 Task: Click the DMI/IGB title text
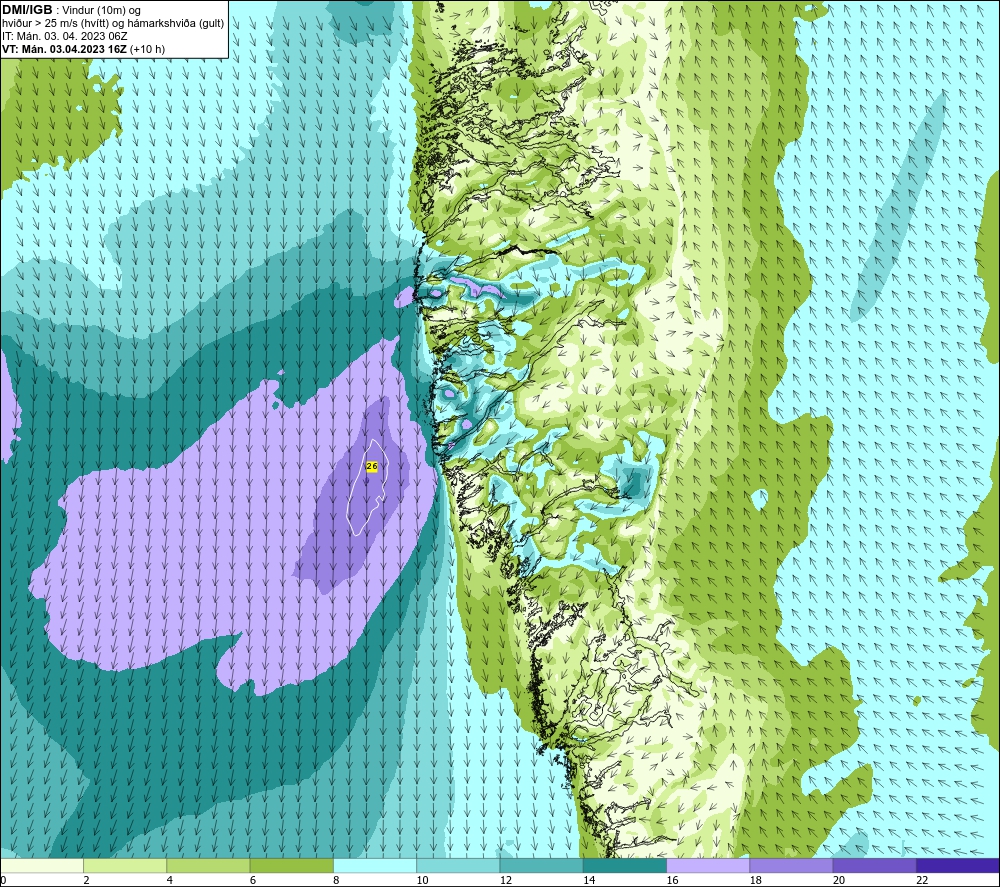[x=27, y=10]
